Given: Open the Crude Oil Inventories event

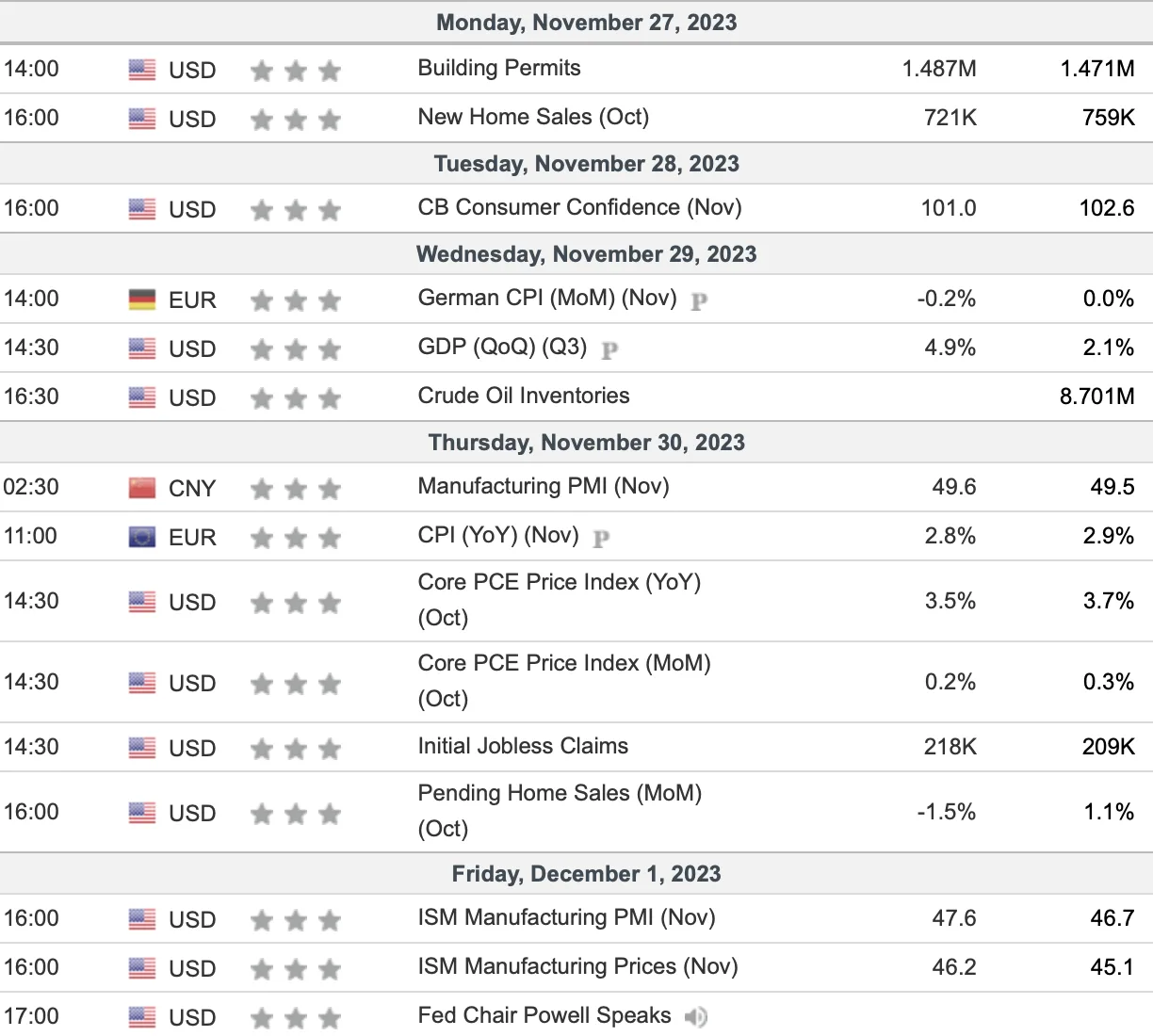Looking at the screenshot, I should (524, 396).
